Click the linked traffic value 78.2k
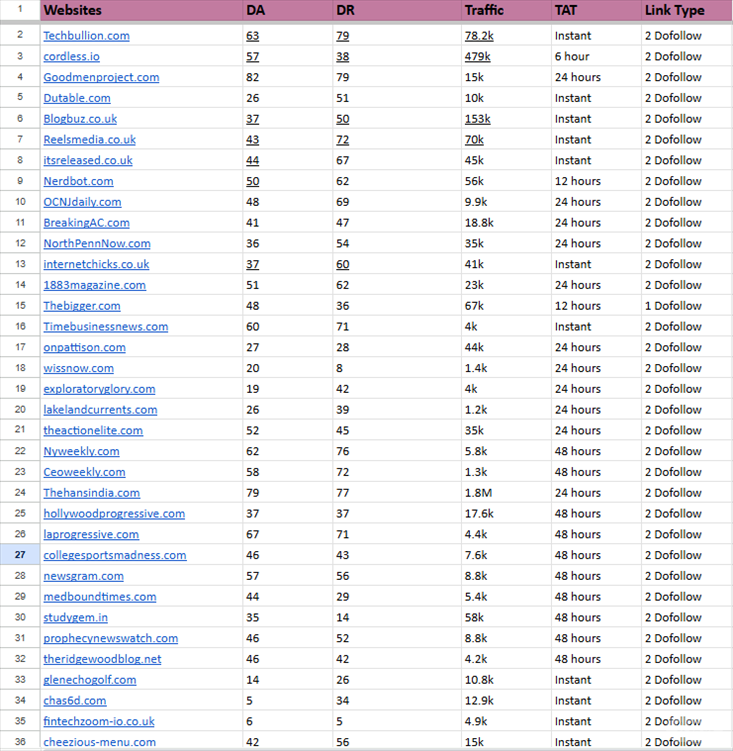Screen dimensions: 733x751 click(x=479, y=36)
